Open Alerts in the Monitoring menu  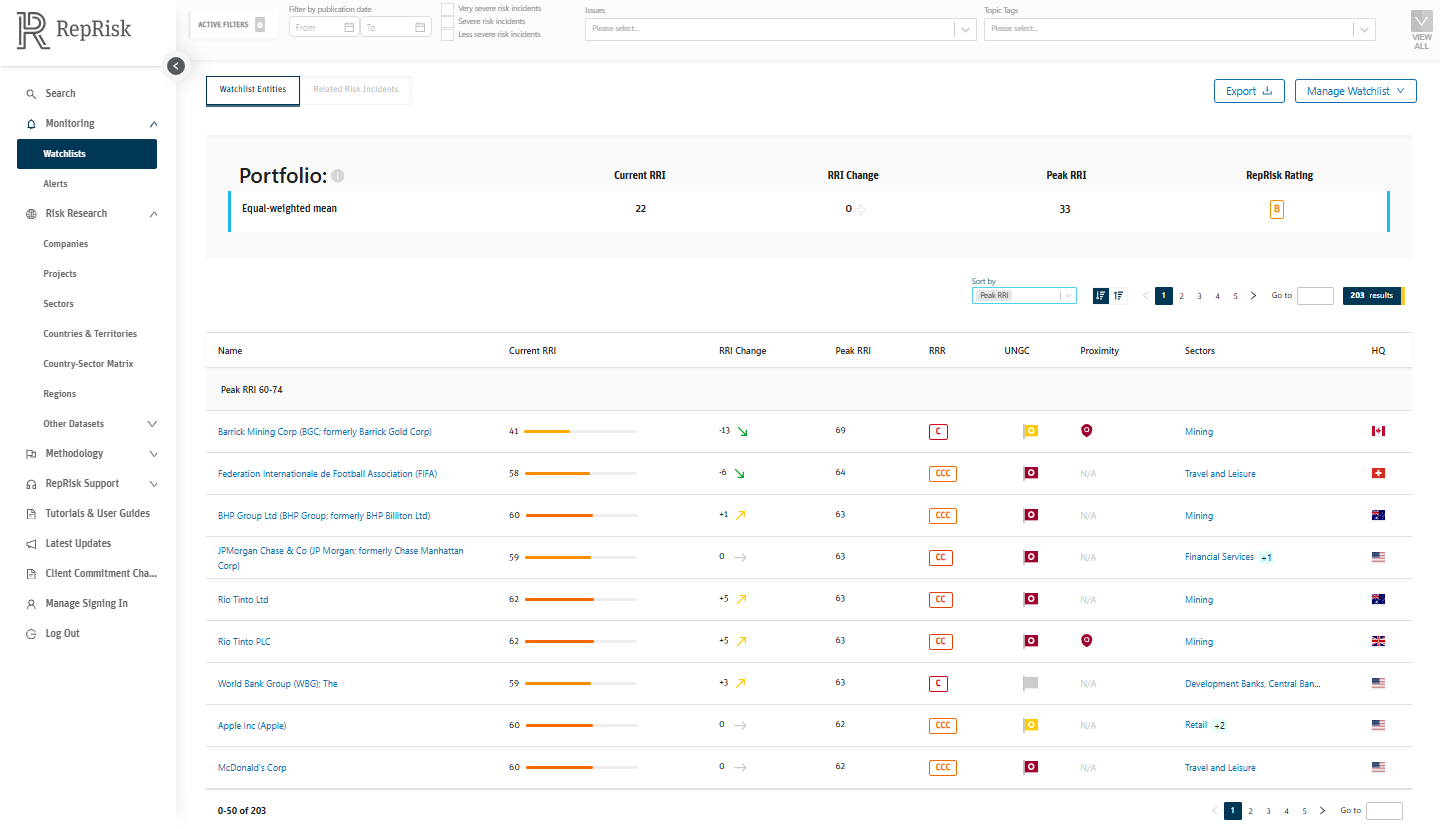pos(56,184)
